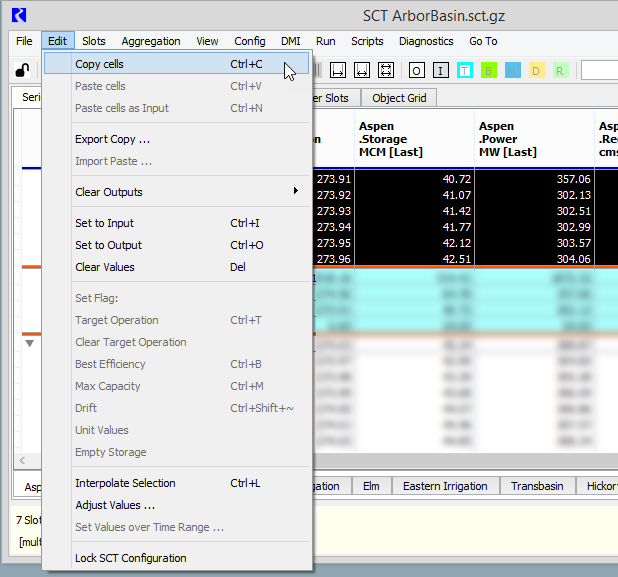
Task: Click the cyan T flag button
Action: click(x=465, y=70)
